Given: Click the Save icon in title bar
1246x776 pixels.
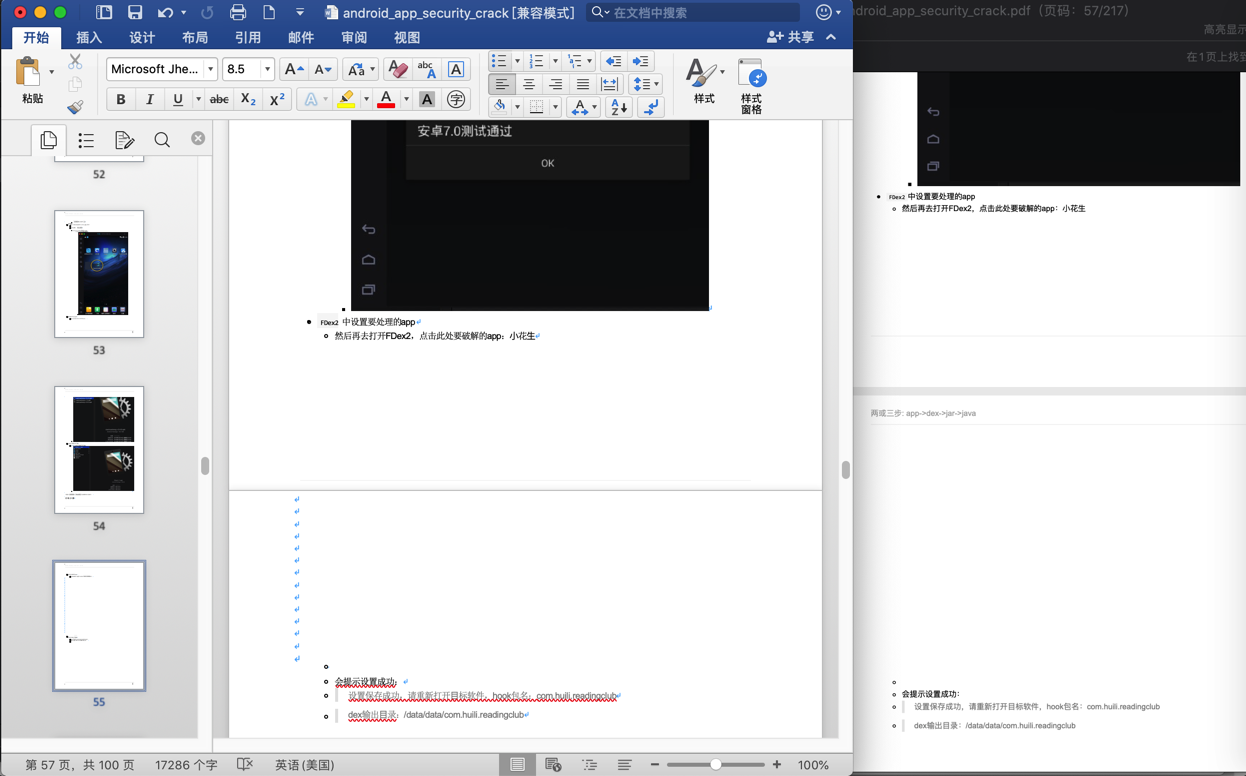Looking at the screenshot, I should 135,12.
